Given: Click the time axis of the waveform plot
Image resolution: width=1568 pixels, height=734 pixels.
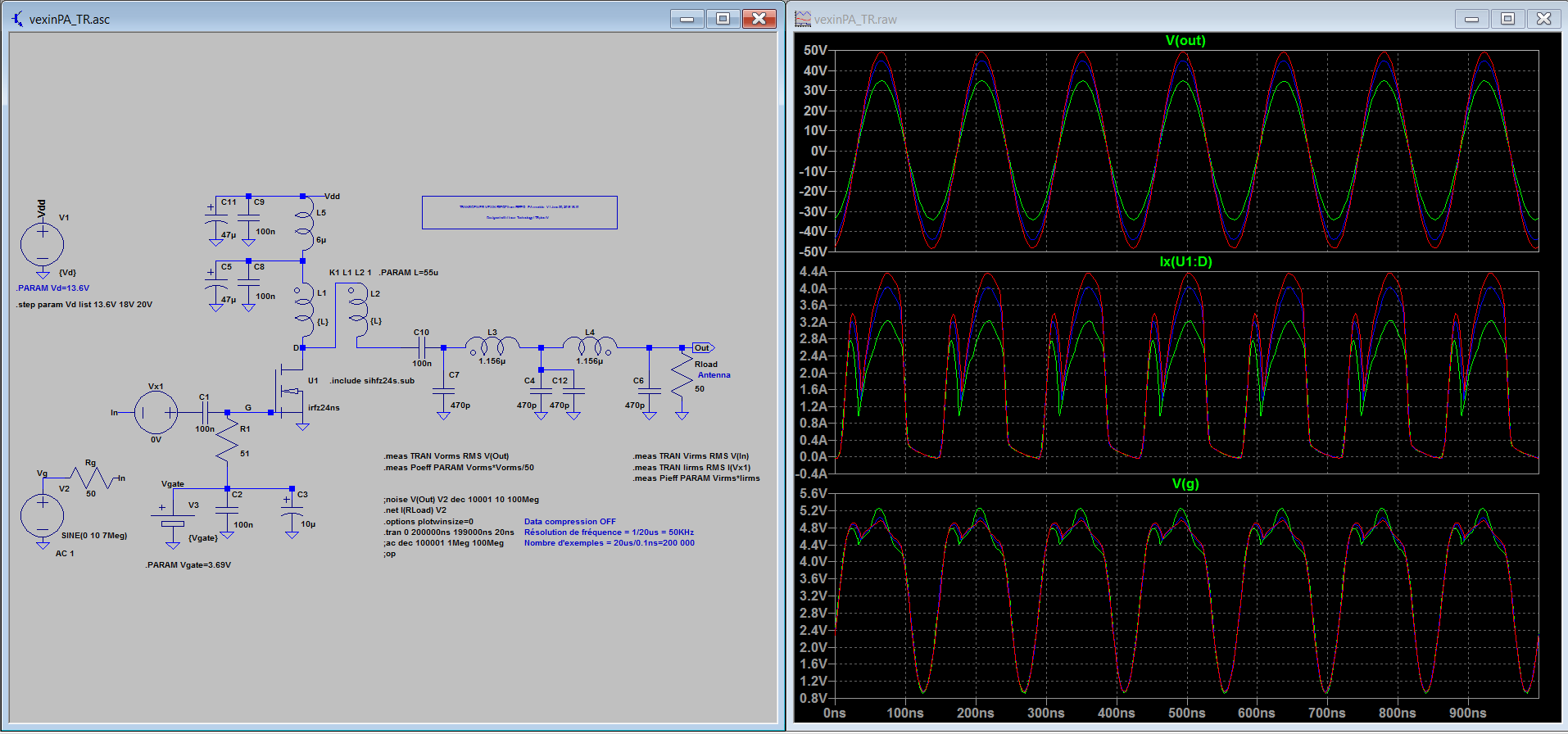Looking at the screenshot, I should tap(1185, 713).
